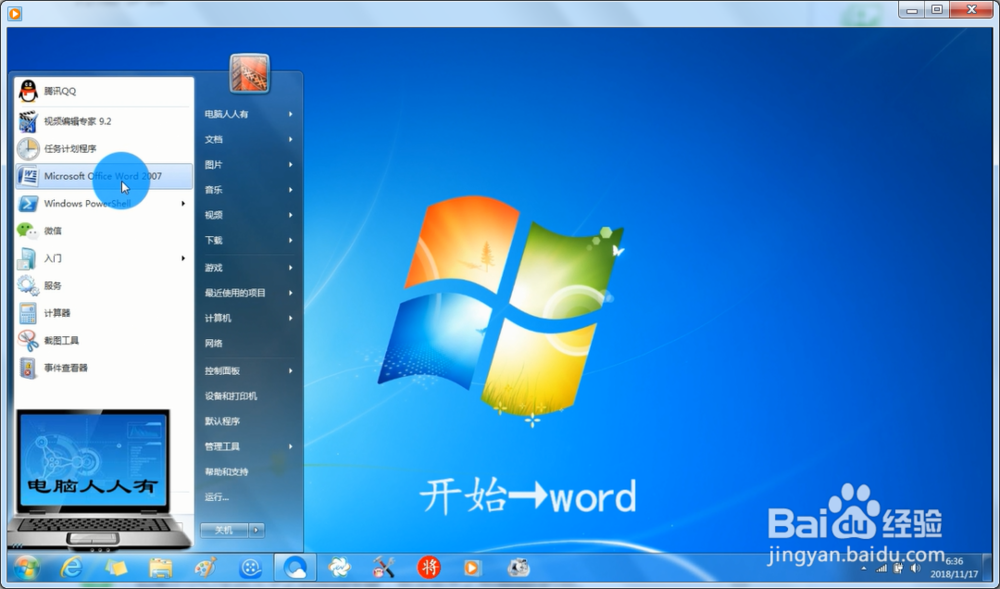Open the clock showing 6:36
This screenshot has width=1000, height=589.
tap(954, 567)
